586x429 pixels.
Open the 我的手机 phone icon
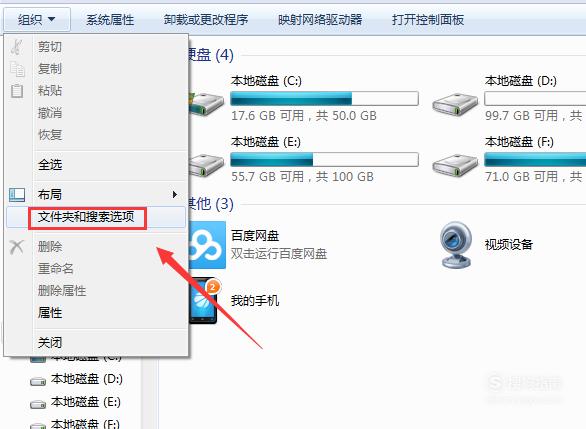coord(204,301)
